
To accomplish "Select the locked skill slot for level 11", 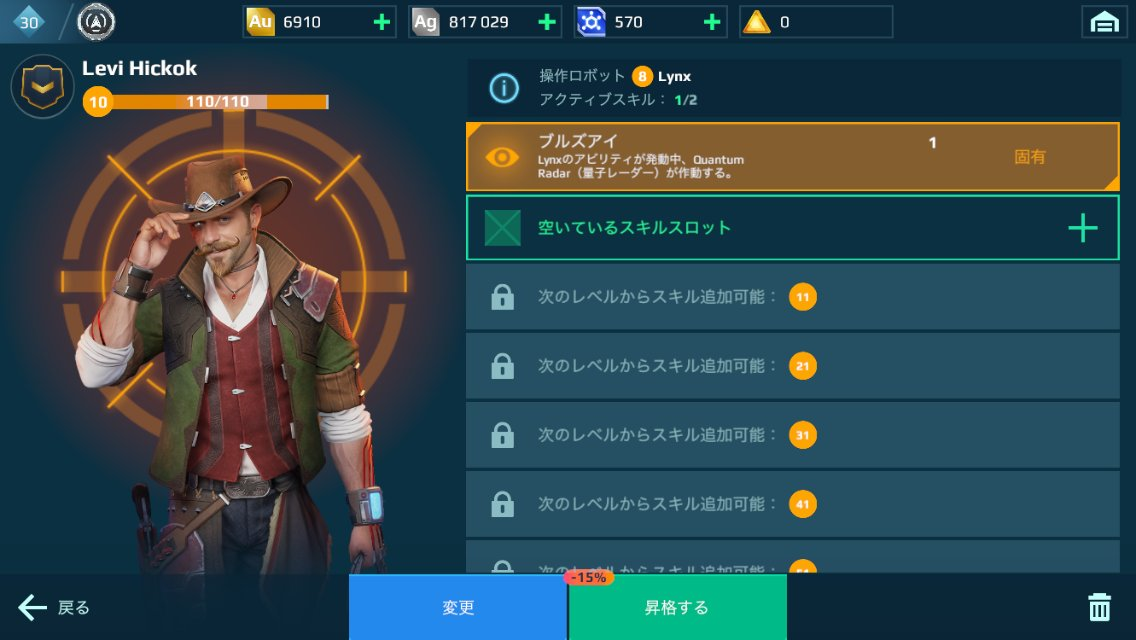I will pyautogui.click(x=793, y=297).
